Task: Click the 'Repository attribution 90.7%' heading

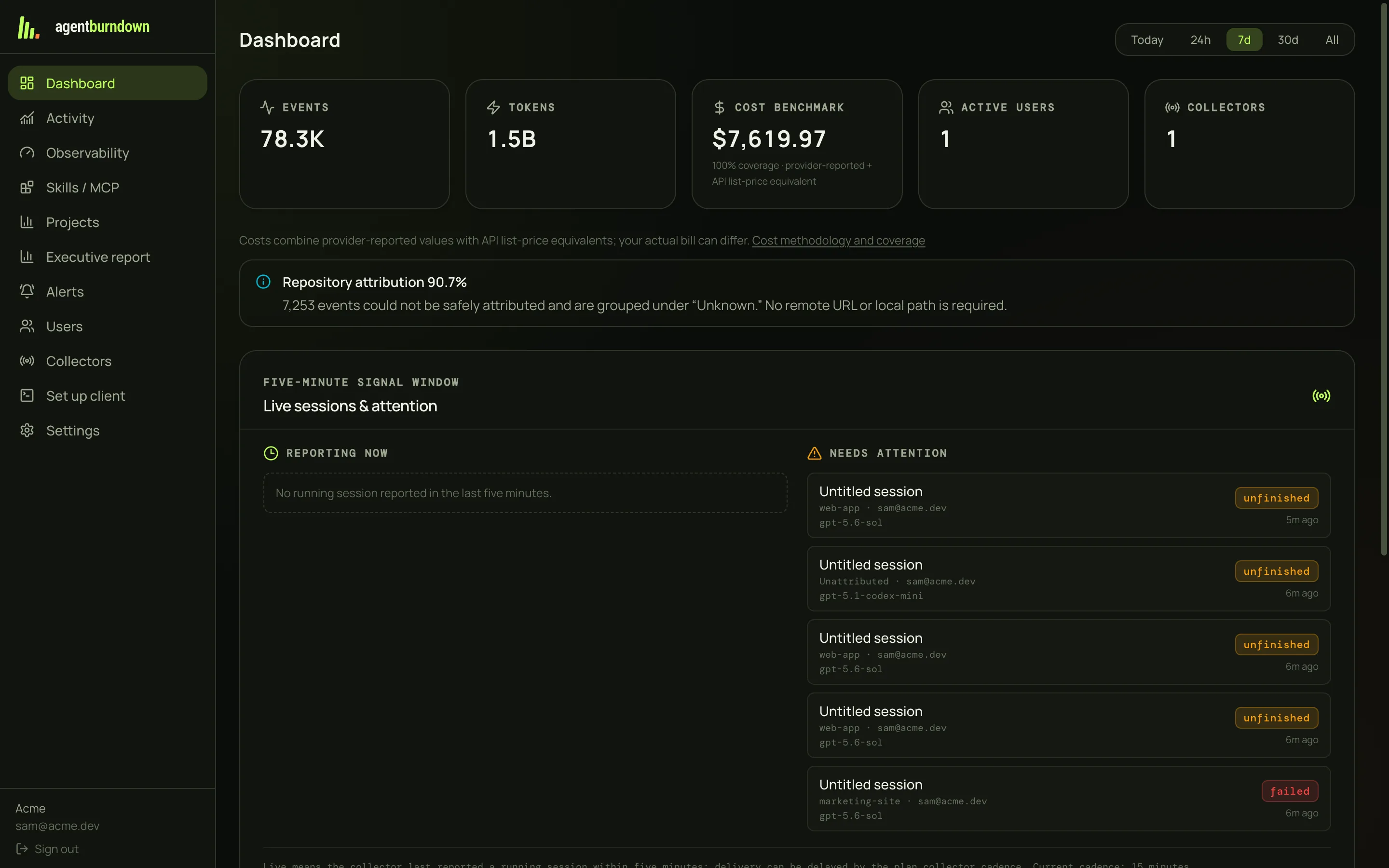Action: 374,282
